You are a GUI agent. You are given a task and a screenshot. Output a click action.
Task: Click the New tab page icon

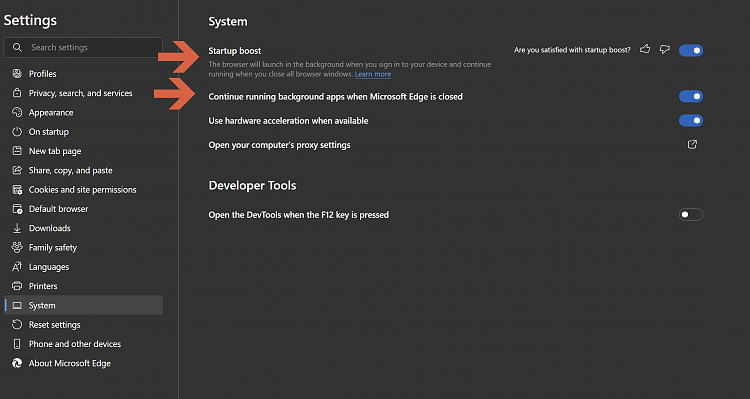pyautogui.click(x=17, y=151)
